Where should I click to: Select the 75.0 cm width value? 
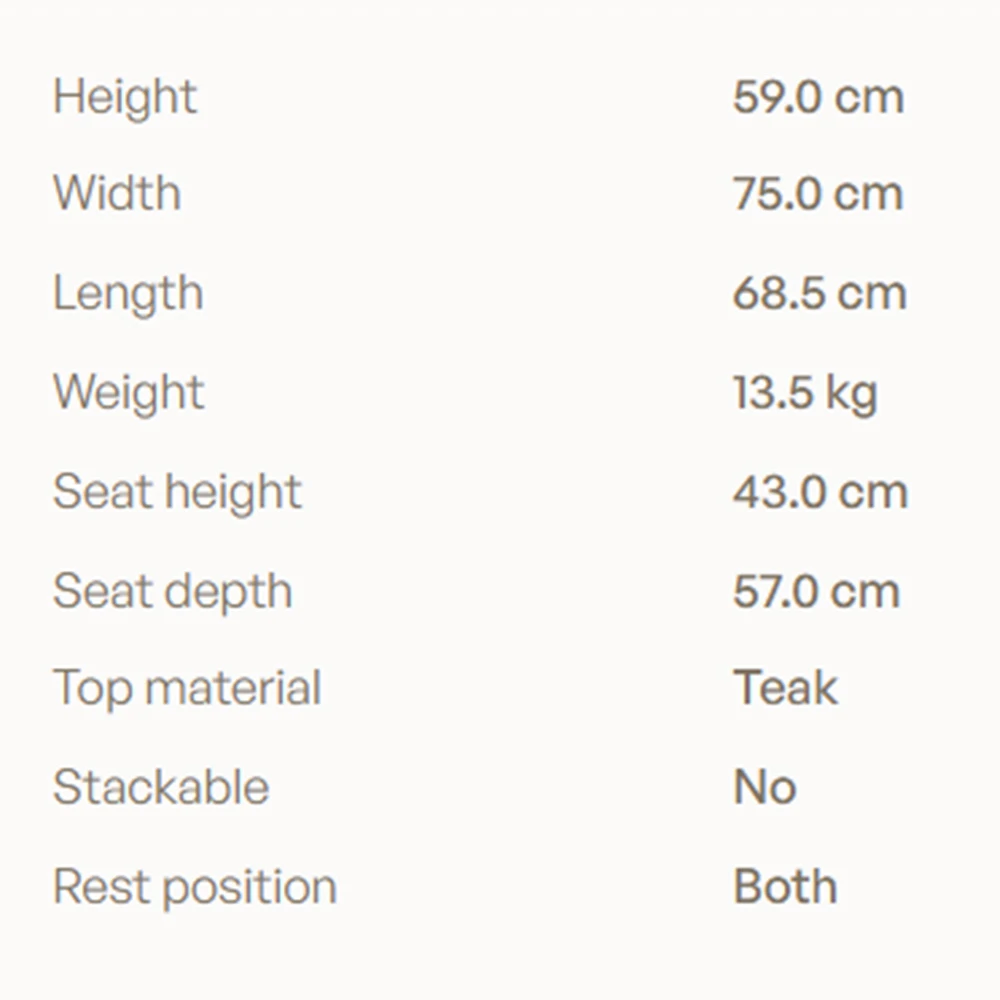[818, 194]
